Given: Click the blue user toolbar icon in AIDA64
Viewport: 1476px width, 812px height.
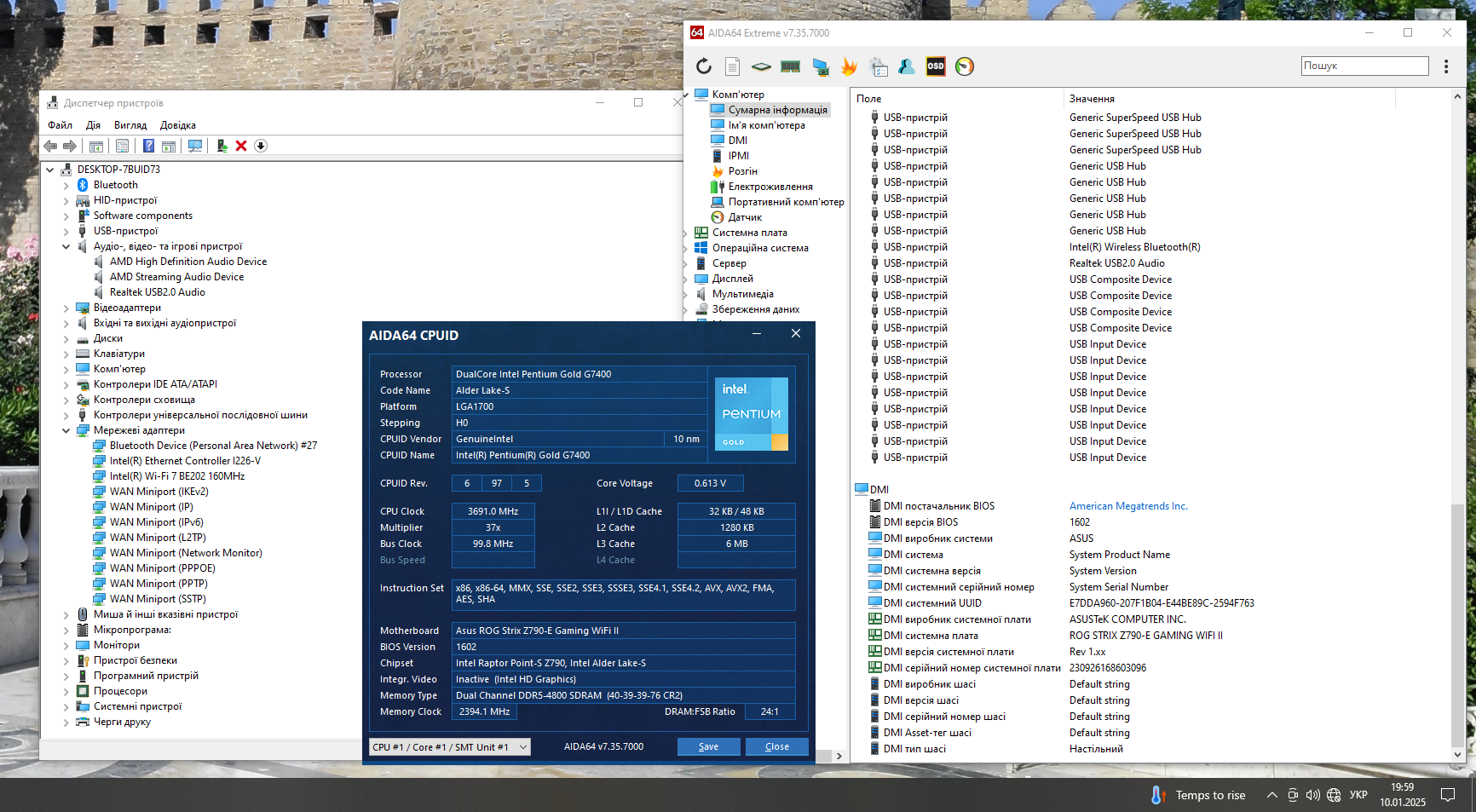Looking at the screenshot, I should tap(907, 66).
